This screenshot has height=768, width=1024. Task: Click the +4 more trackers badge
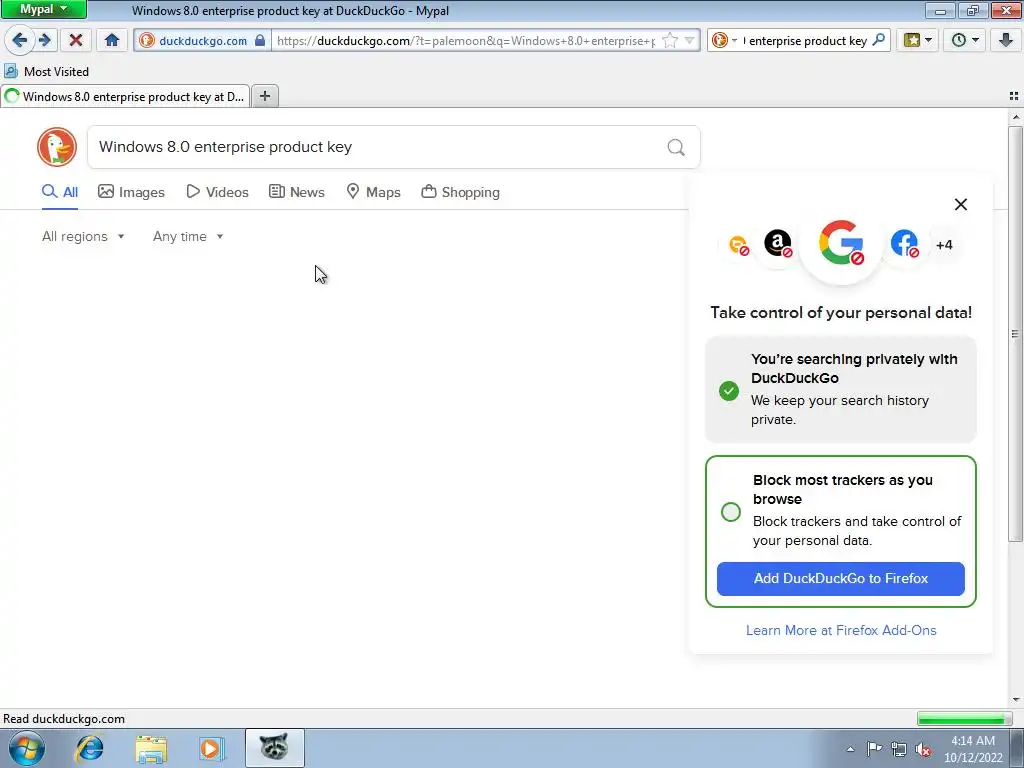click(x=944, y=245)
